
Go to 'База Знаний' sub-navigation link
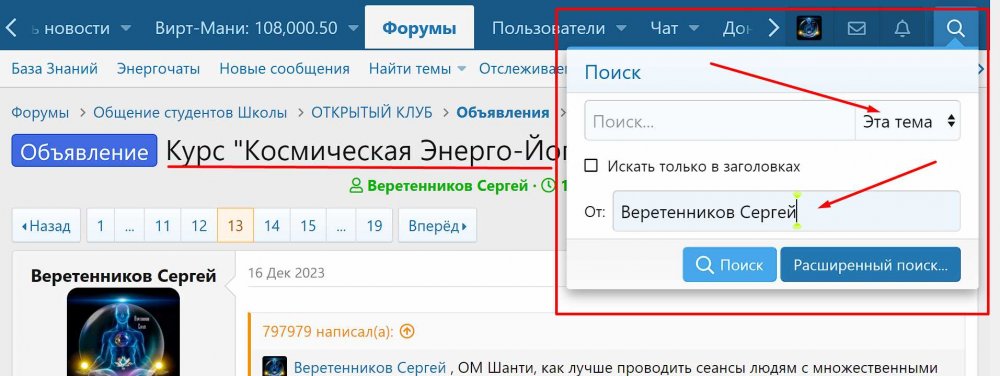coord(55,69)
